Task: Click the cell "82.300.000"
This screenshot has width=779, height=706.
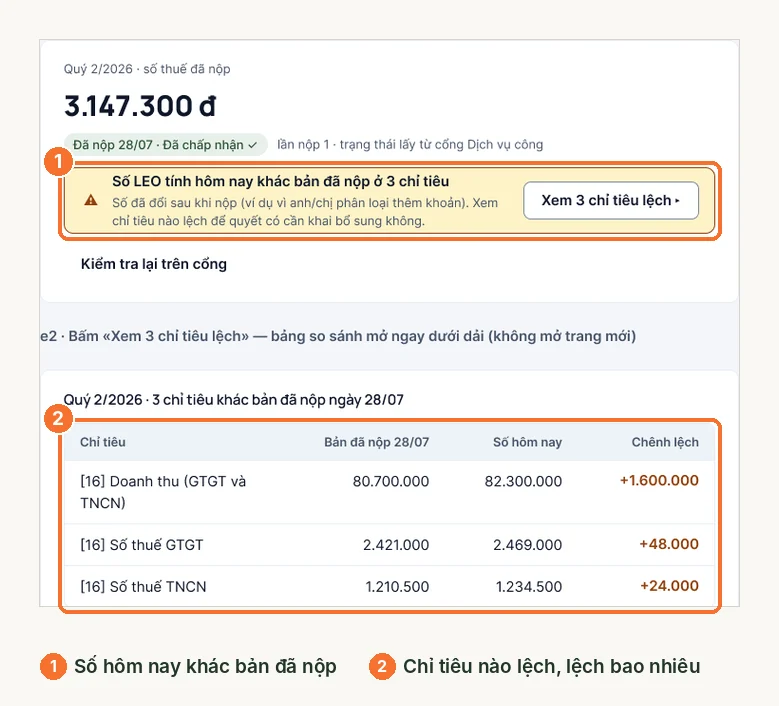Action: tap(523, 481)
